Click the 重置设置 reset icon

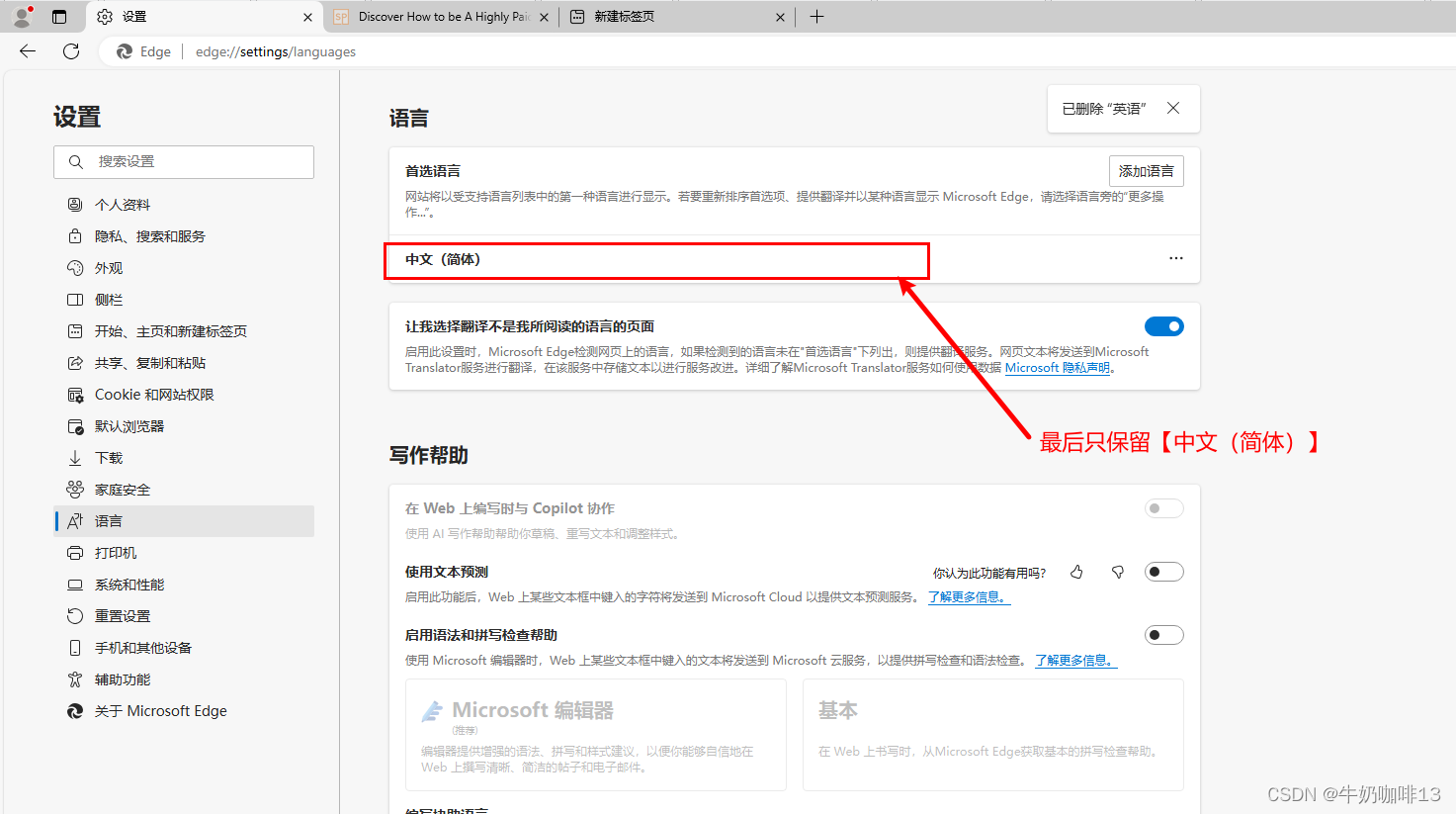click(x=75, y=616)
